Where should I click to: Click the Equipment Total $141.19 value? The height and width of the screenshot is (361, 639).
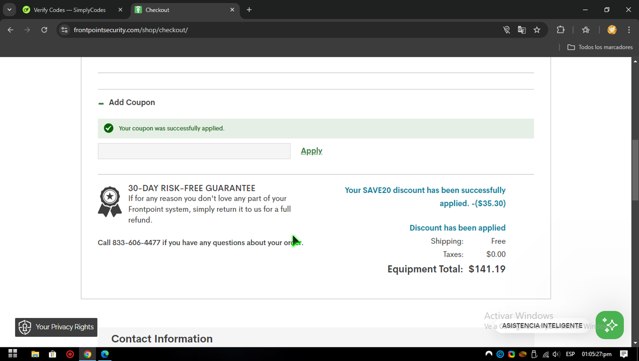coord(487,269)
